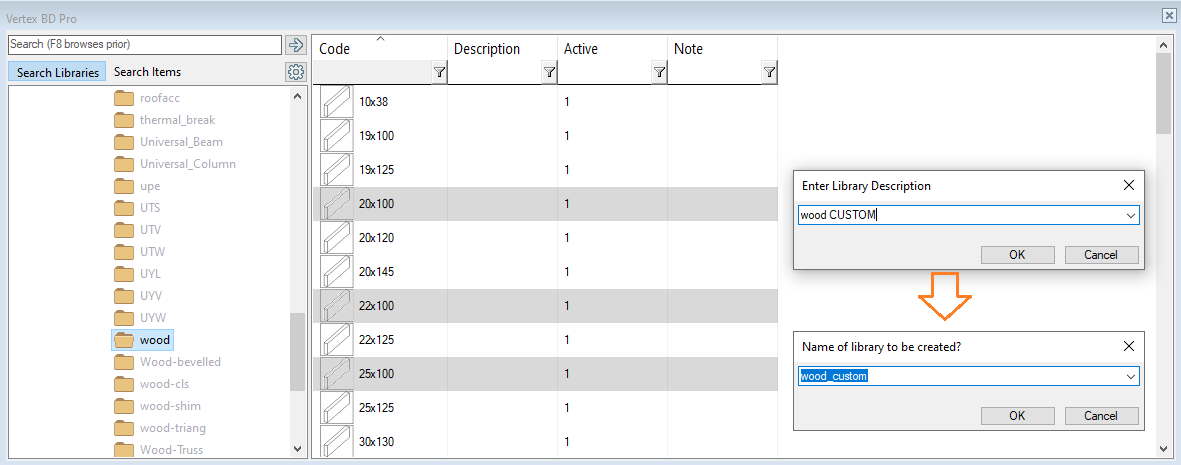Viewport: 1181px width, 465px height.
Task: Click the Note column filter icon
Action: tap(768, 73)
